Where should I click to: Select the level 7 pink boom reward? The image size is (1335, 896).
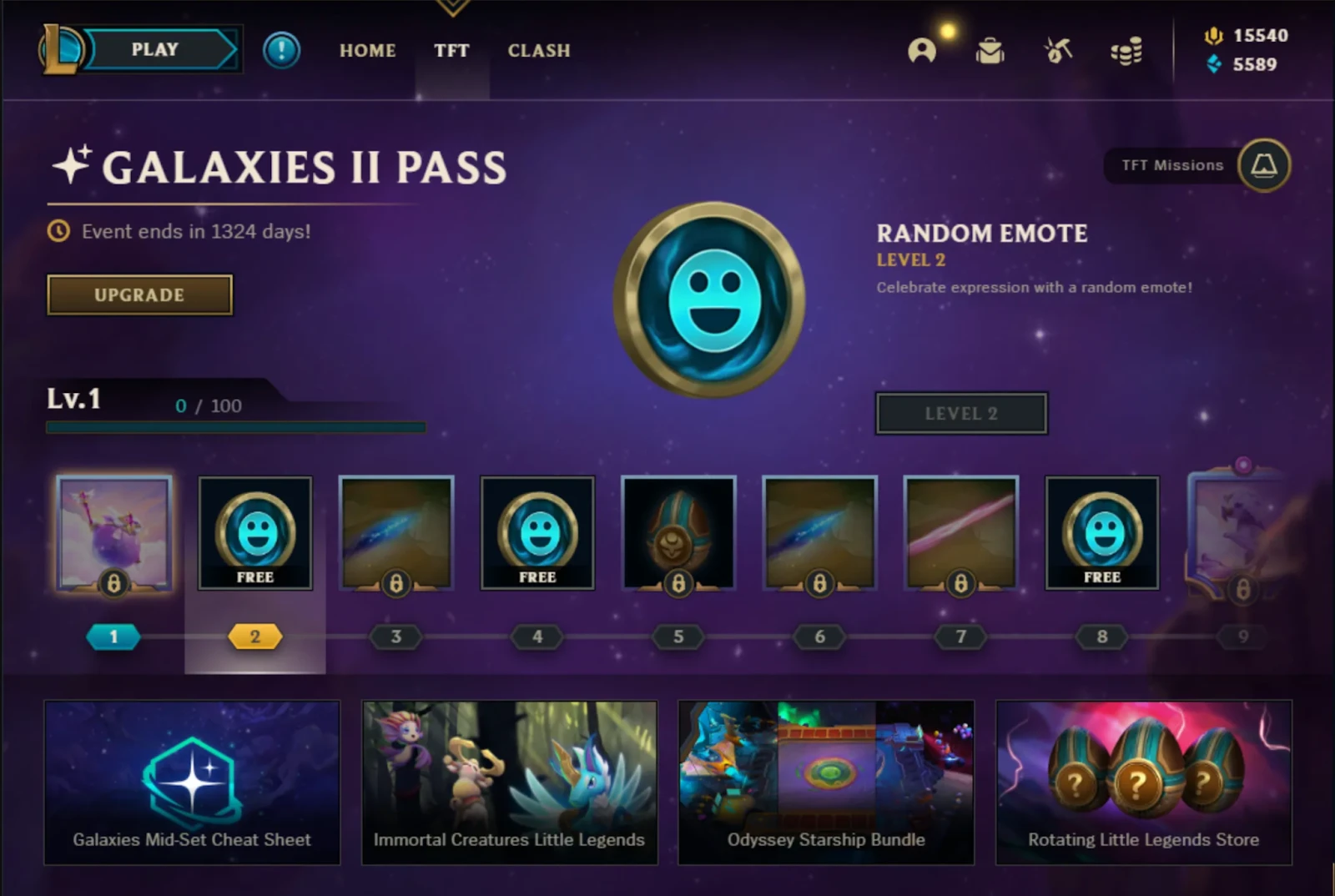(960, 533)
